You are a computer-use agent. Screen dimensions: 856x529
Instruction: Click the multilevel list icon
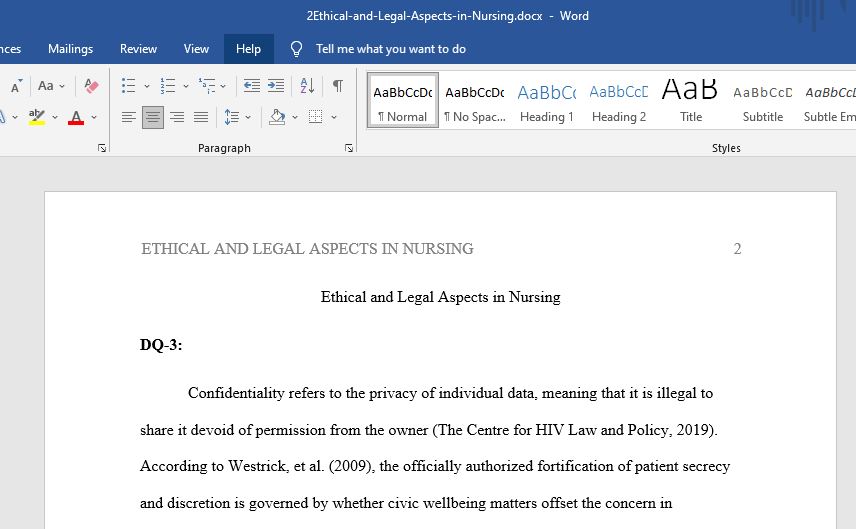(x=207, y=86)
